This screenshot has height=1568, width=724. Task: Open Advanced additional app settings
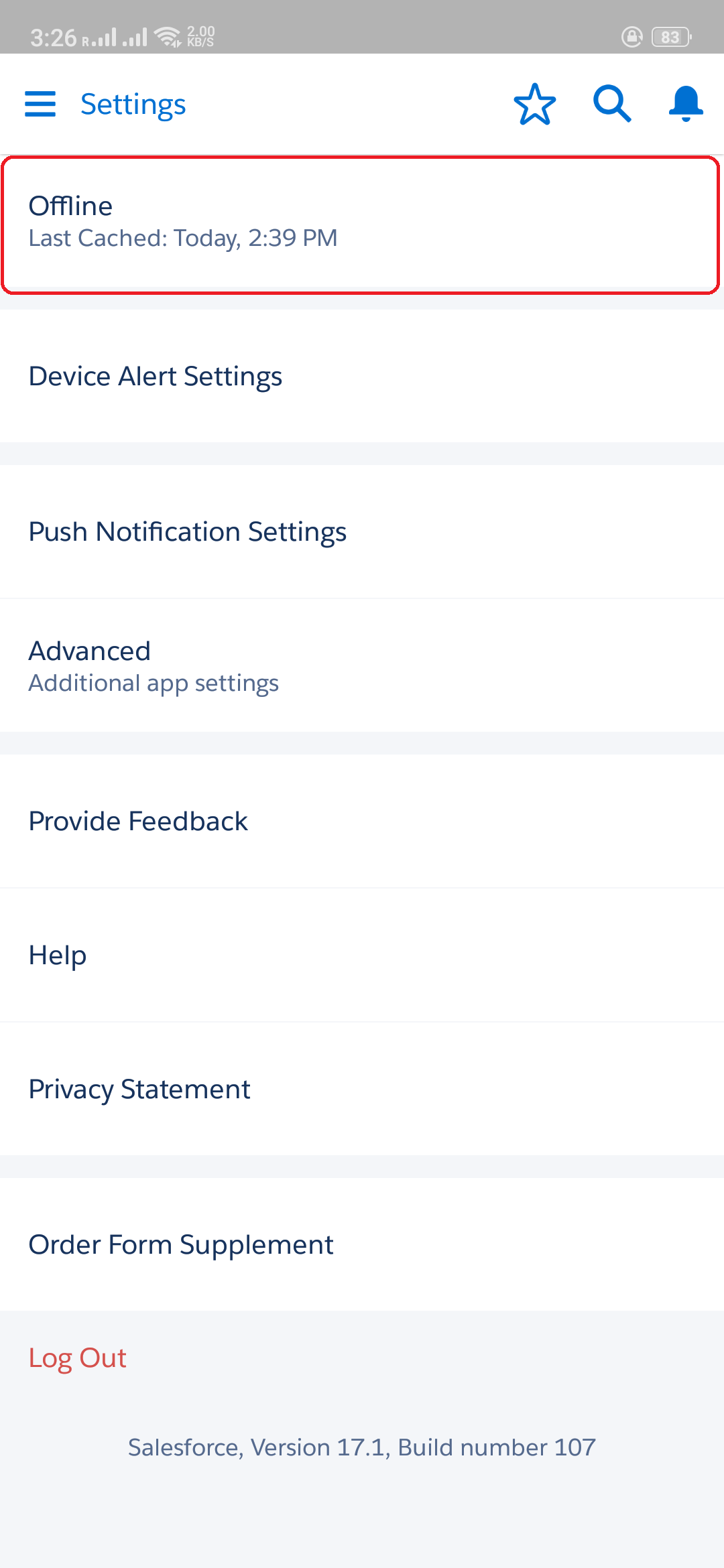[362, 664]
